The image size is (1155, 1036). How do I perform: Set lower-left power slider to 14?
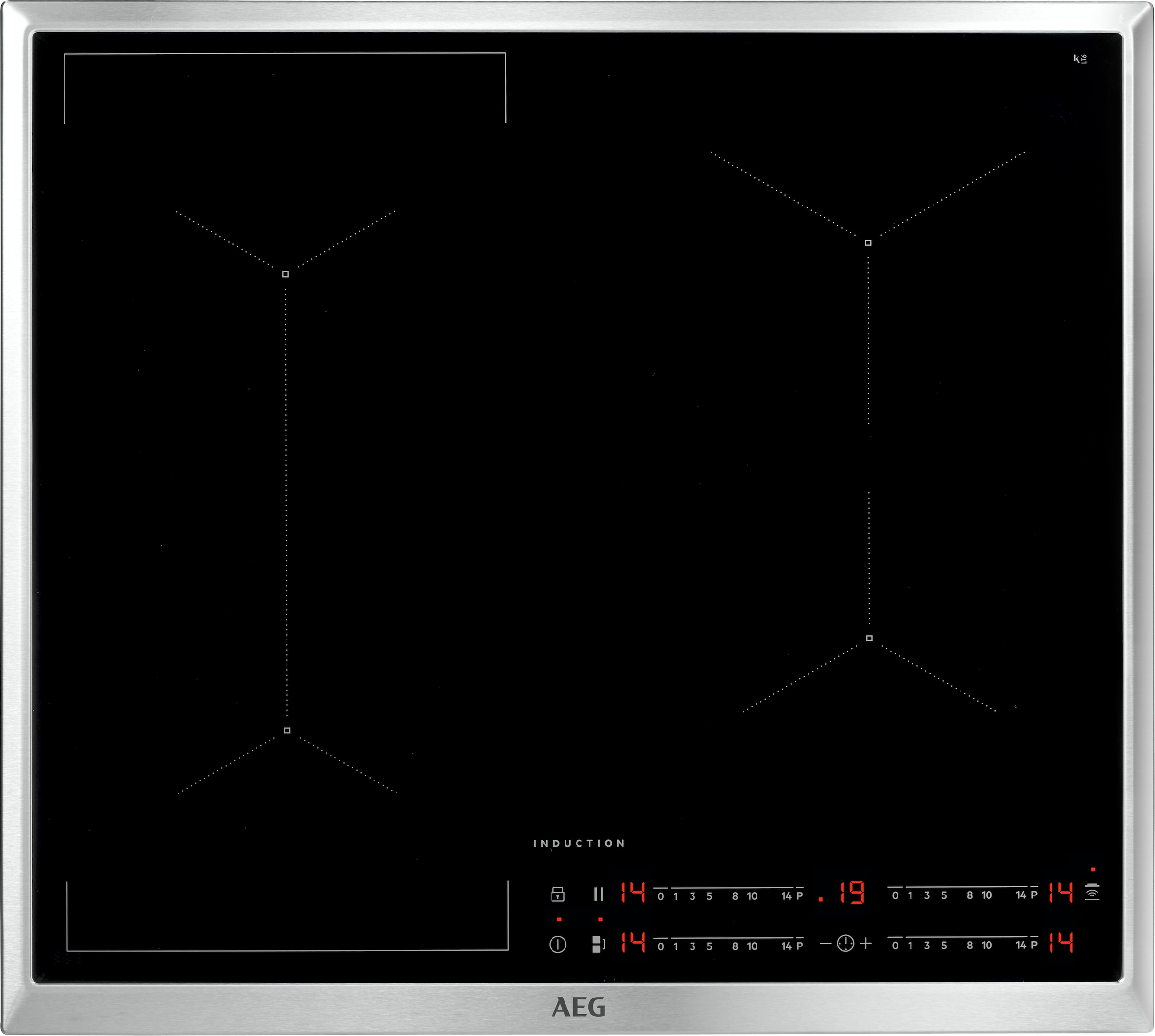point(786,946)
